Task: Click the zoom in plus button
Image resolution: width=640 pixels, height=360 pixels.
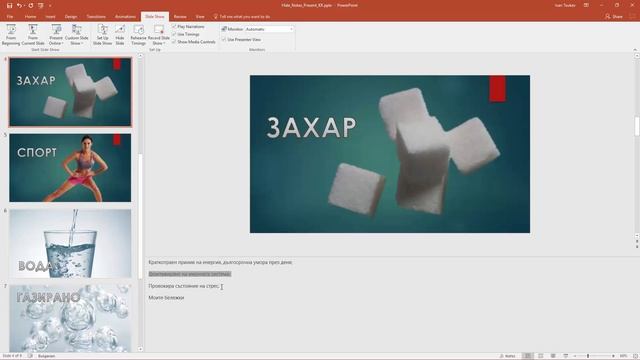Action: coord(613,356)
